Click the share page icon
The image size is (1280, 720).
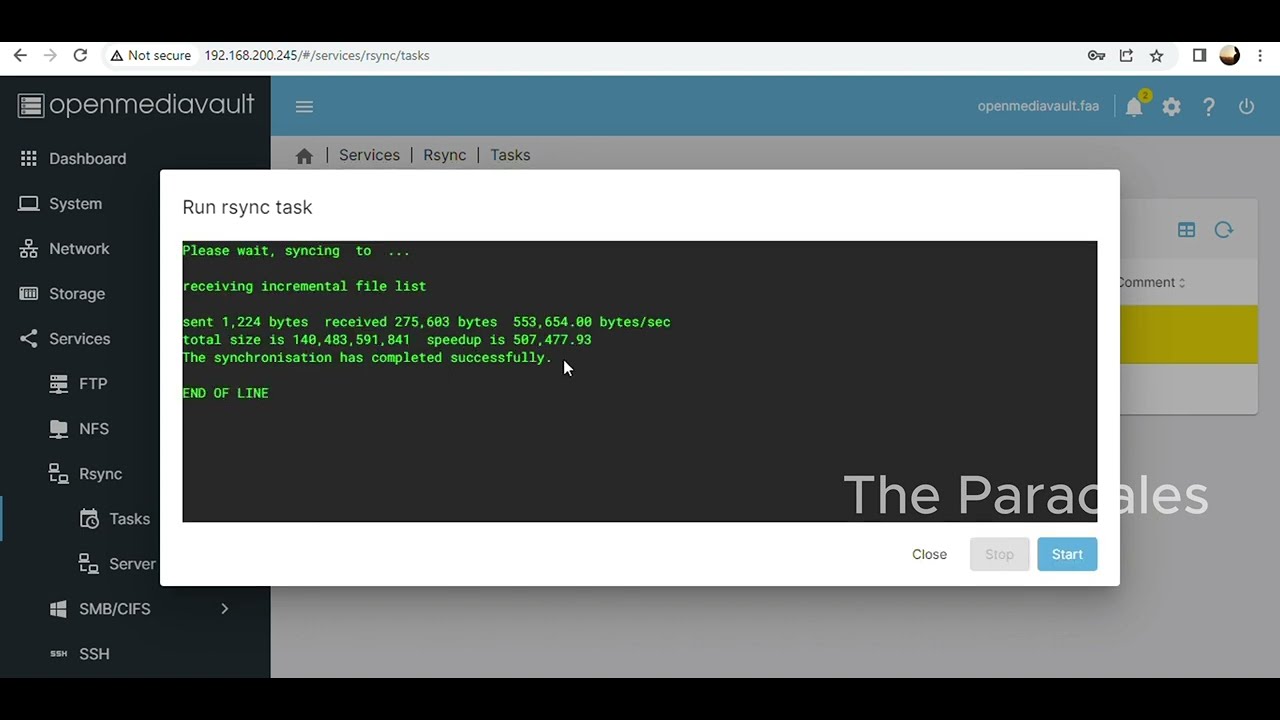(1126, 56)
